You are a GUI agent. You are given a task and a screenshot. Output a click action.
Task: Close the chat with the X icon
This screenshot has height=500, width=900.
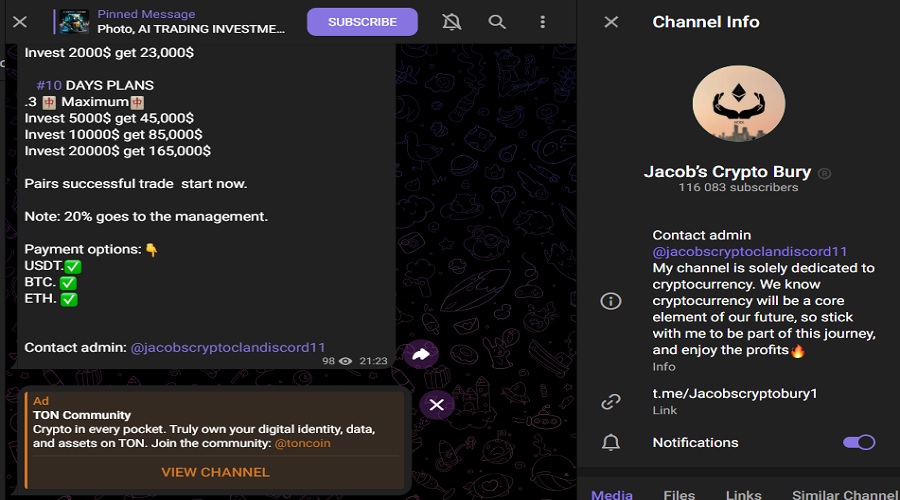point(20,22)
